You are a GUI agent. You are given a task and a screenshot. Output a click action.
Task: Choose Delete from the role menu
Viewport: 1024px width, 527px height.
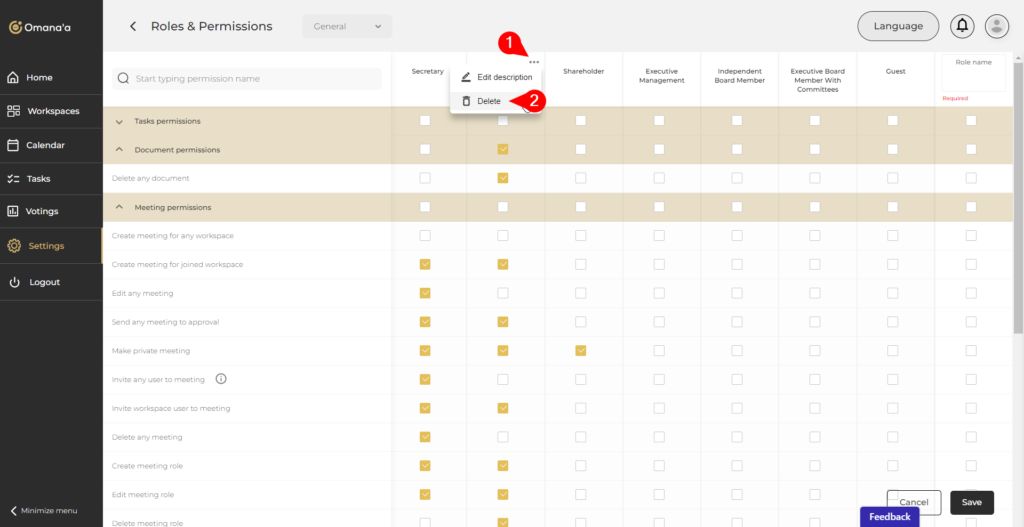coord(488,101)
